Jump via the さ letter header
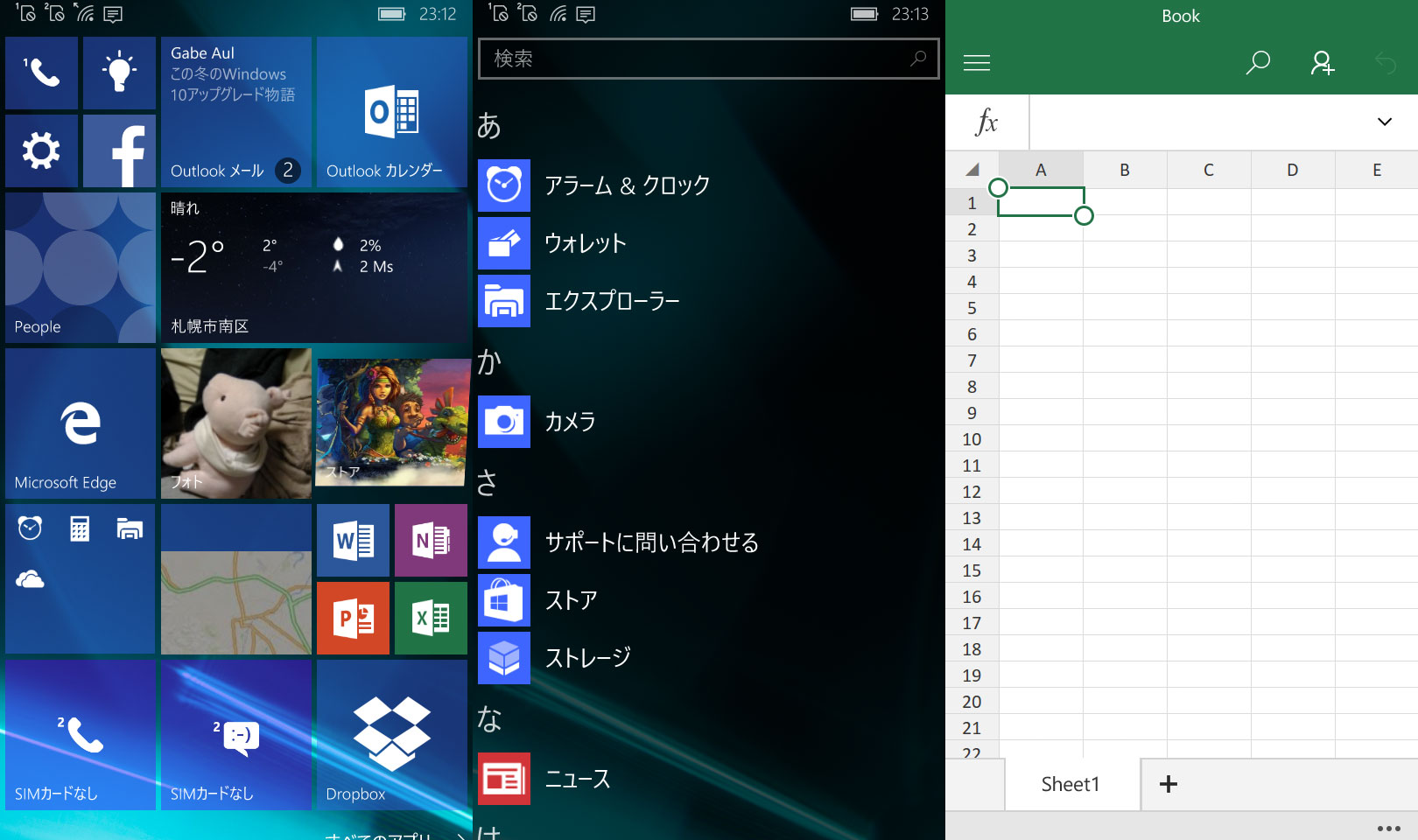 tap(488, 482)
